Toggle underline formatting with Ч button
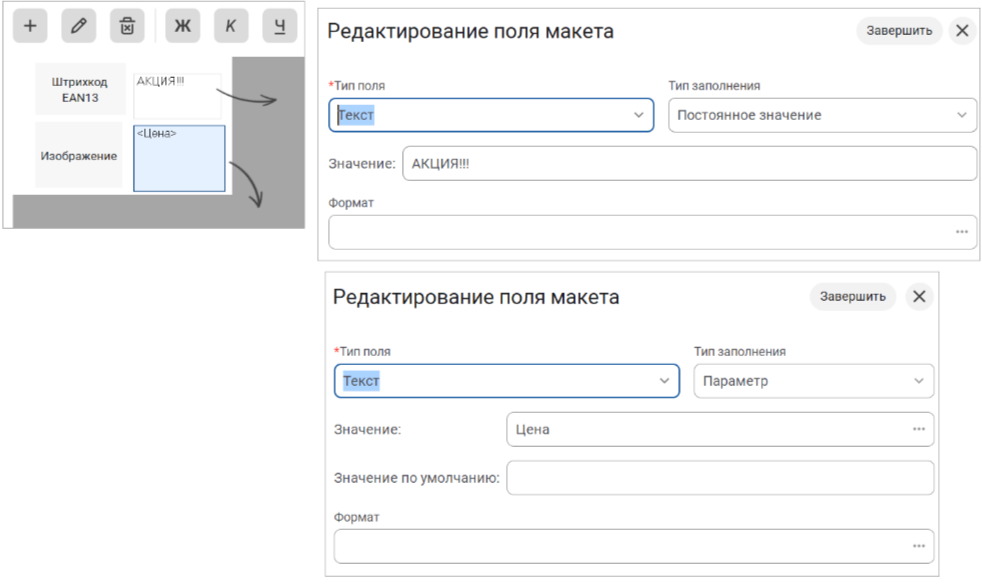982x585 pixels. [280, 26]
